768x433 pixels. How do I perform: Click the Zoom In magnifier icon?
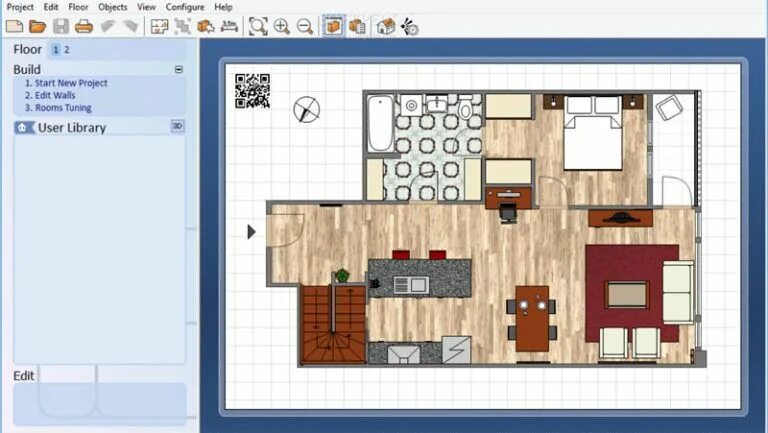pyautogui.click(x=282, y=27)
